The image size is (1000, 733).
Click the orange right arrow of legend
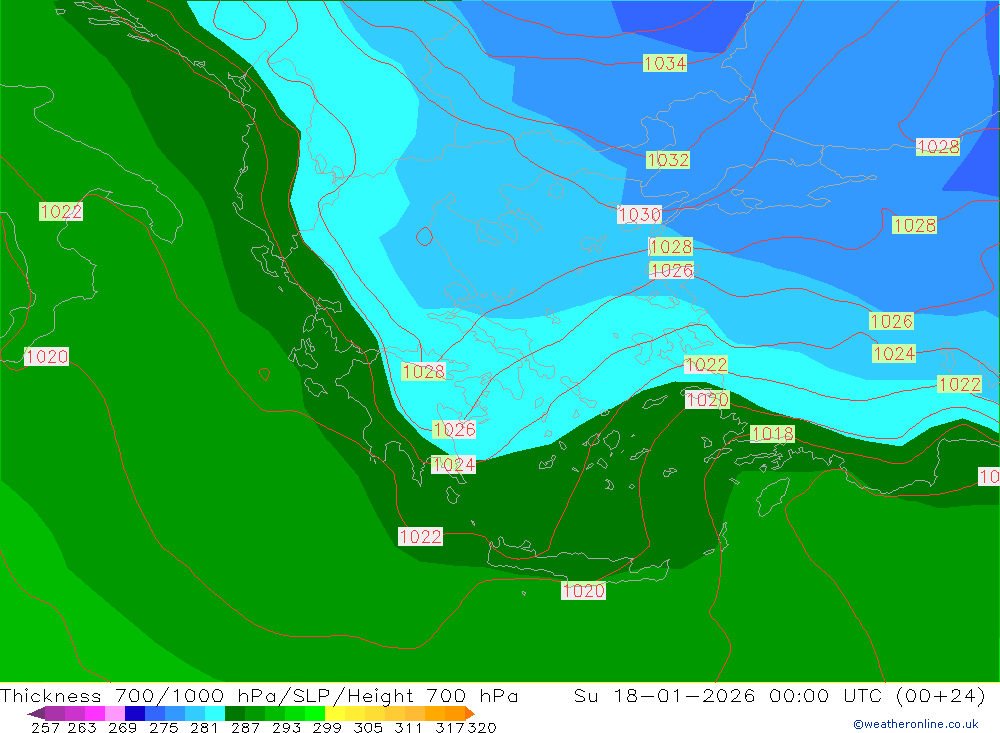[x=470, y=713]
